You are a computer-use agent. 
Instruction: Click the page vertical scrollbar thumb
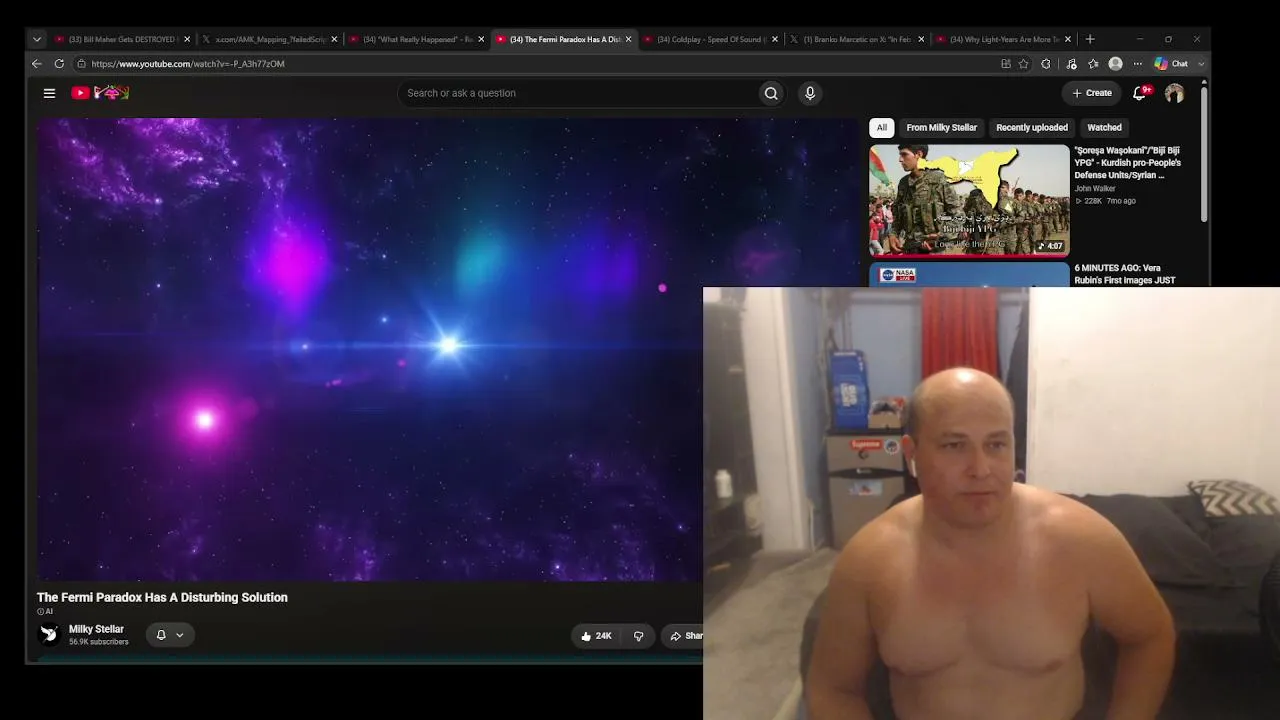click(x=1204, y=153)
